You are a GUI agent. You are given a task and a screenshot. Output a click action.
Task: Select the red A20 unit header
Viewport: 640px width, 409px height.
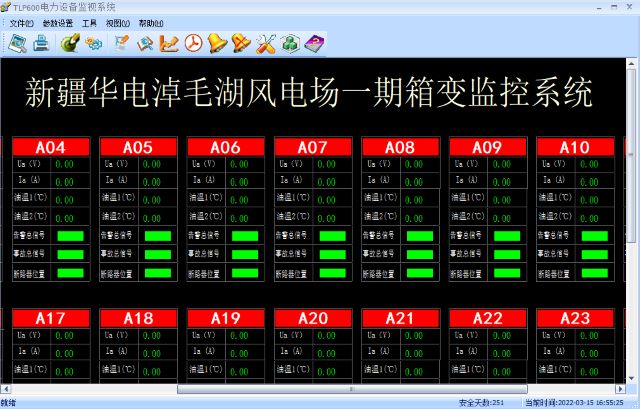(313, 318)
